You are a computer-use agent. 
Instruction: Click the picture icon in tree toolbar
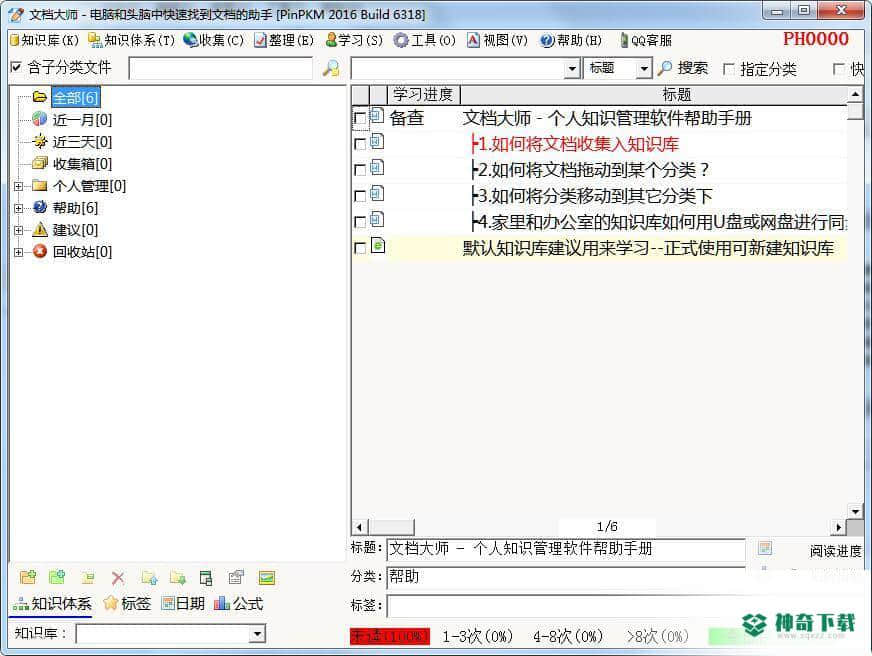coord(266,578)
